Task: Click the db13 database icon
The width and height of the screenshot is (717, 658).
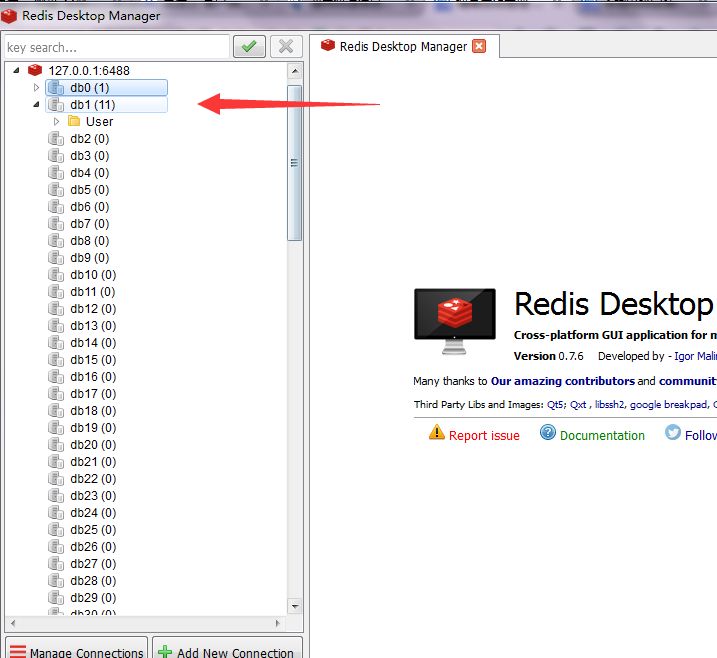Action: 56,326
